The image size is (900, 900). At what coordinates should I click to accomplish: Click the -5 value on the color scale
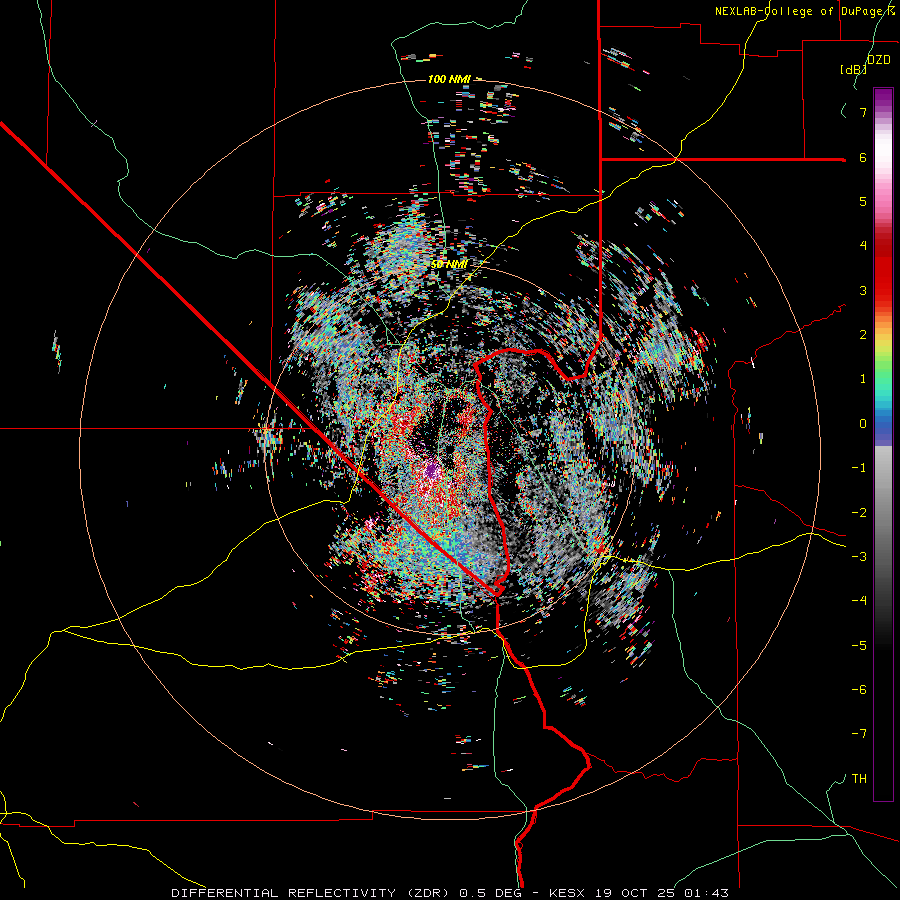(x=859, y=645)
